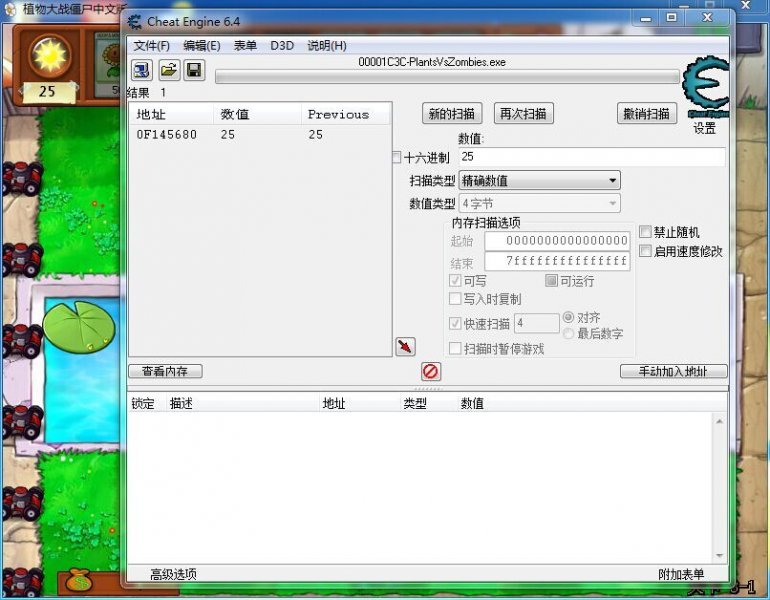Toggle the 可运行 checkbox

(551, 280)
